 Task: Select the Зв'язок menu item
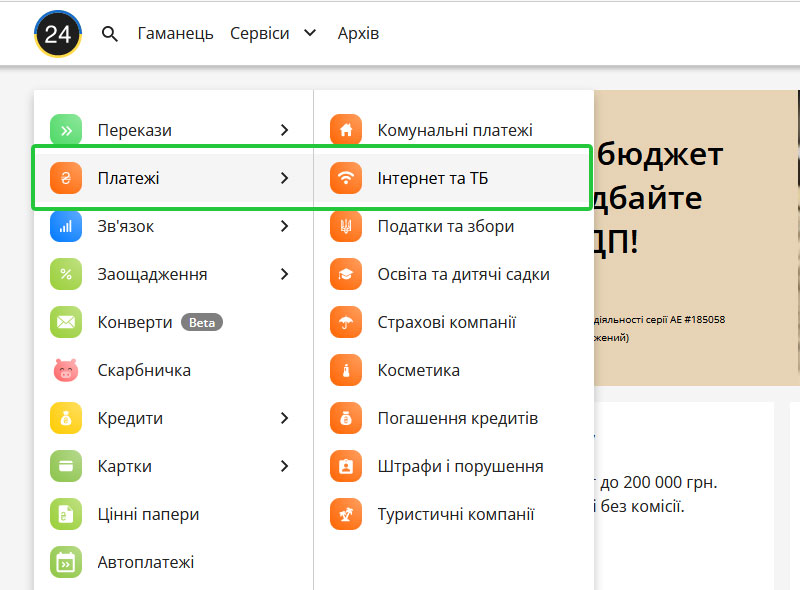click(x=126, y=226)
